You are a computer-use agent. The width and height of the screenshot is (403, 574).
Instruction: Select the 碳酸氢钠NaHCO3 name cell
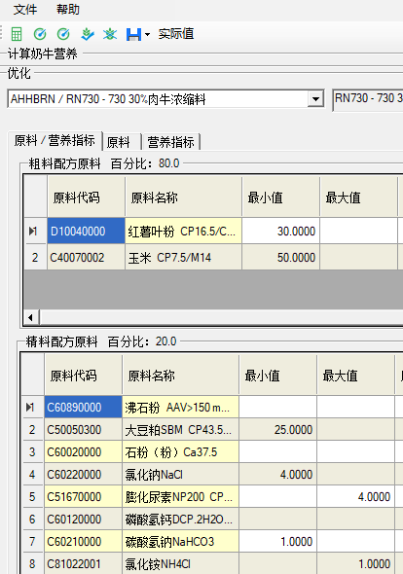tap(180, 541)
